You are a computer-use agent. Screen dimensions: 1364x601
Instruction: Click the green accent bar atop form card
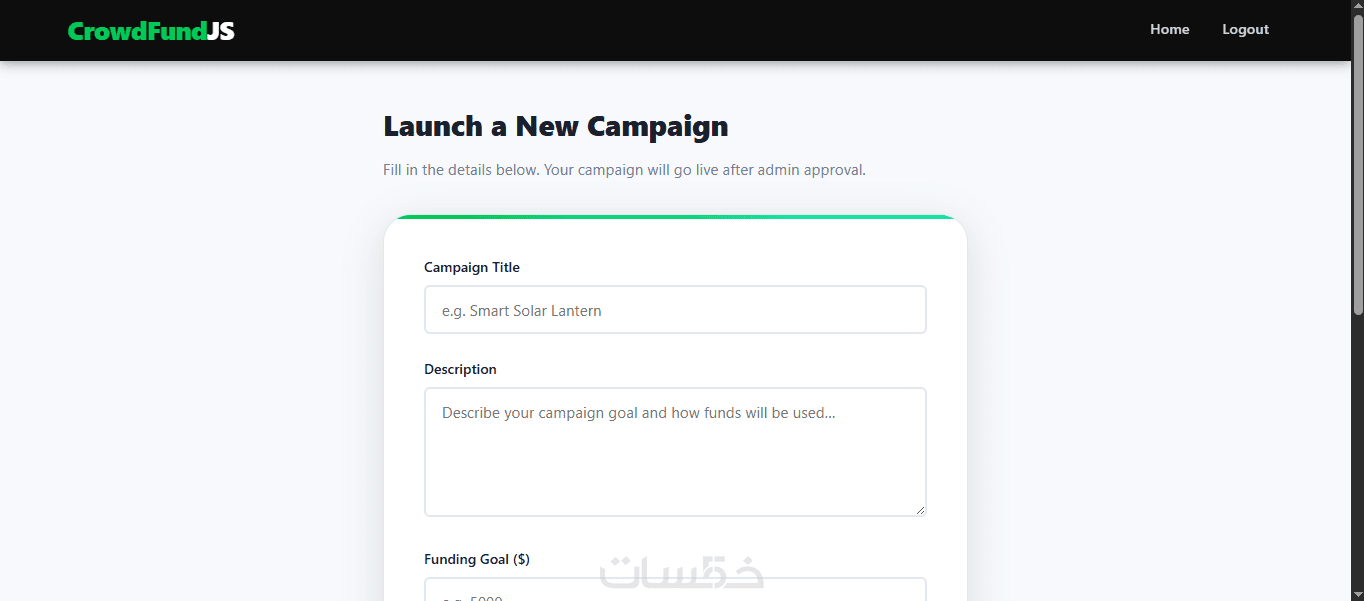pos(675,217)
